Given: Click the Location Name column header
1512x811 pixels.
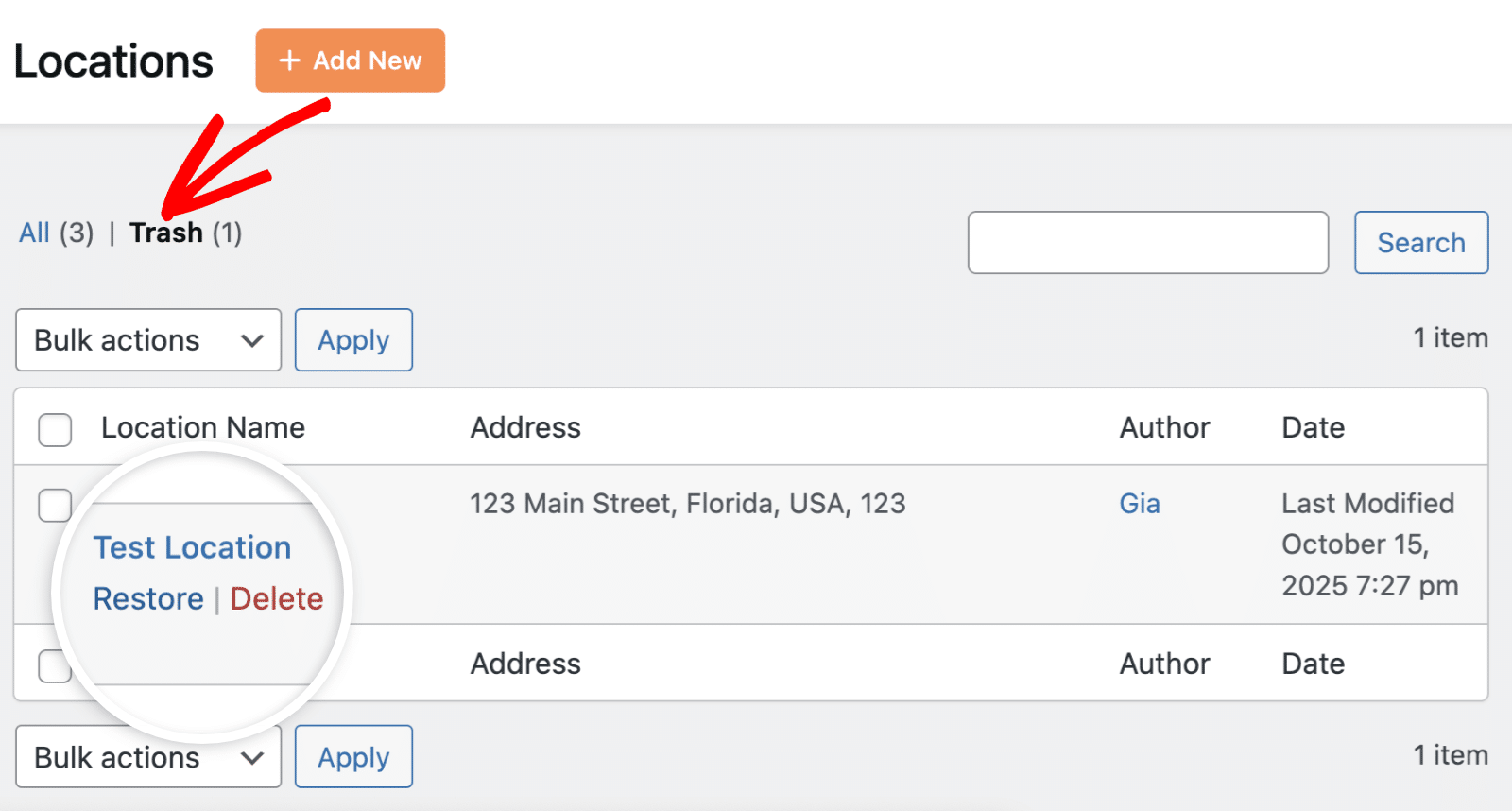Looking at the screenshot, I should pos(203,427).
